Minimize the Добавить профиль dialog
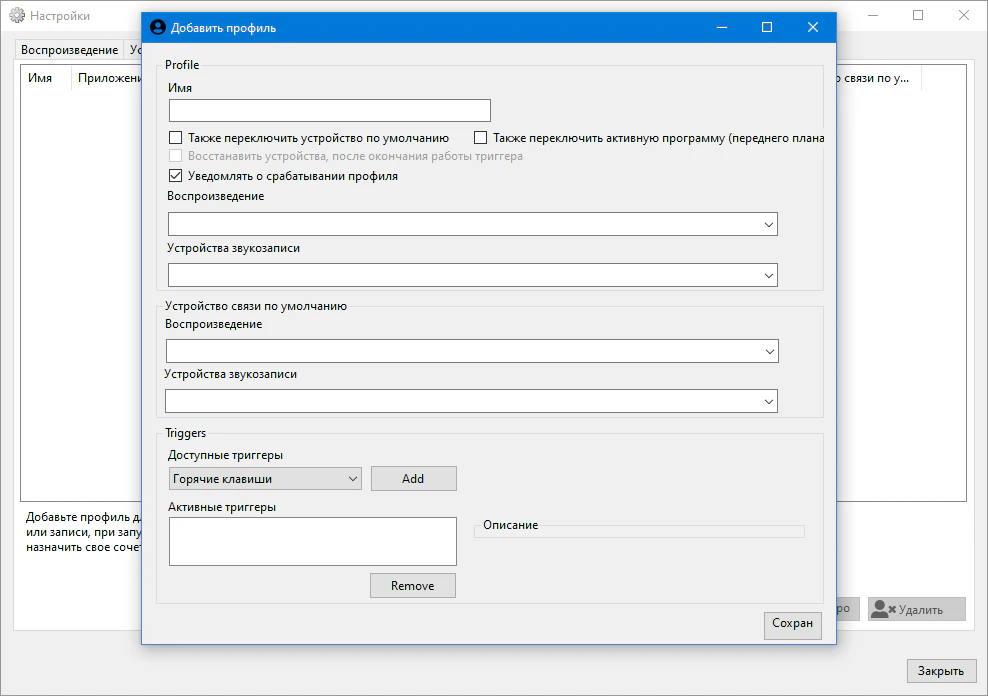This screenshot has height=696, width=988. coord(721,28)
